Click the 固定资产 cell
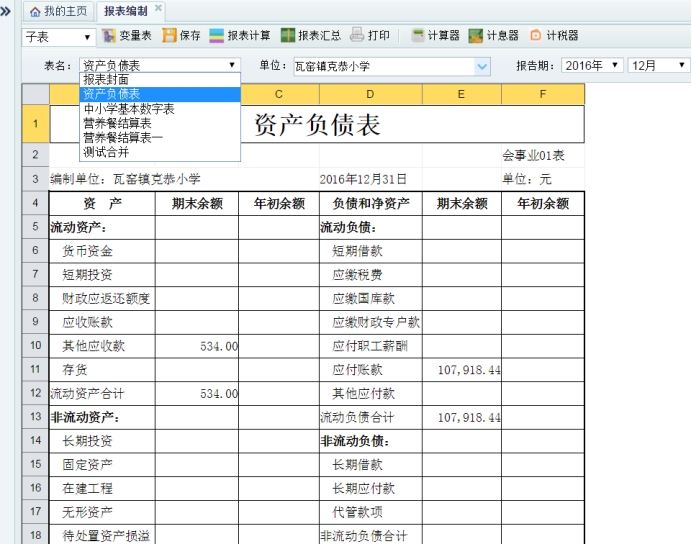This screenshot has width=692, height=545. [x=102, y=465]
